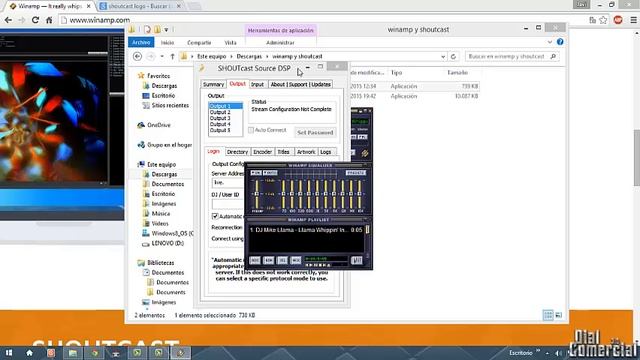Go back in the Chrome browser
The image size is (640, 360).
coord(8,20)
